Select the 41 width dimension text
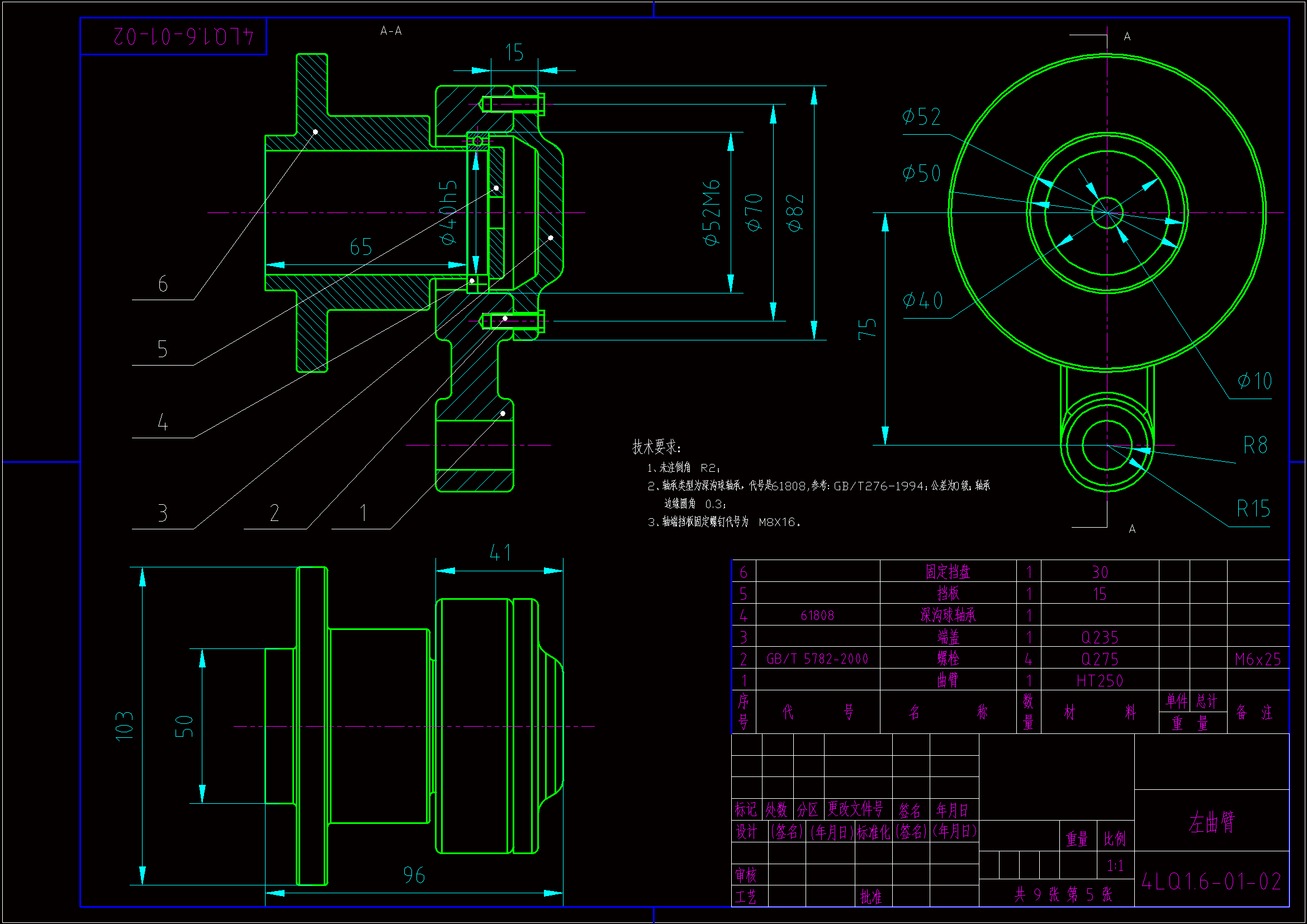 [500, 553]
